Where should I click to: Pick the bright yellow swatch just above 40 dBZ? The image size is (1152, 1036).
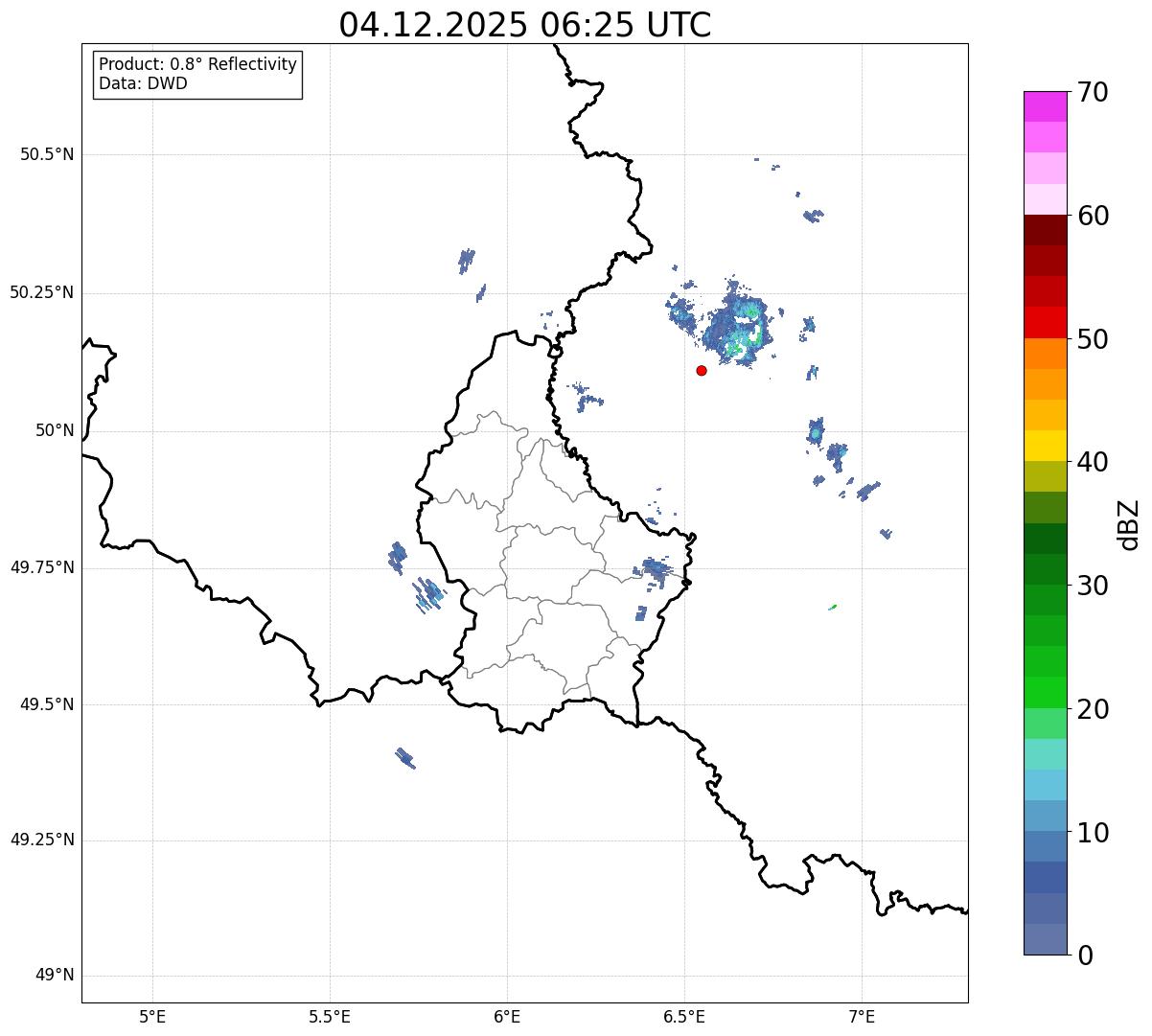(x=1046, y=446)
